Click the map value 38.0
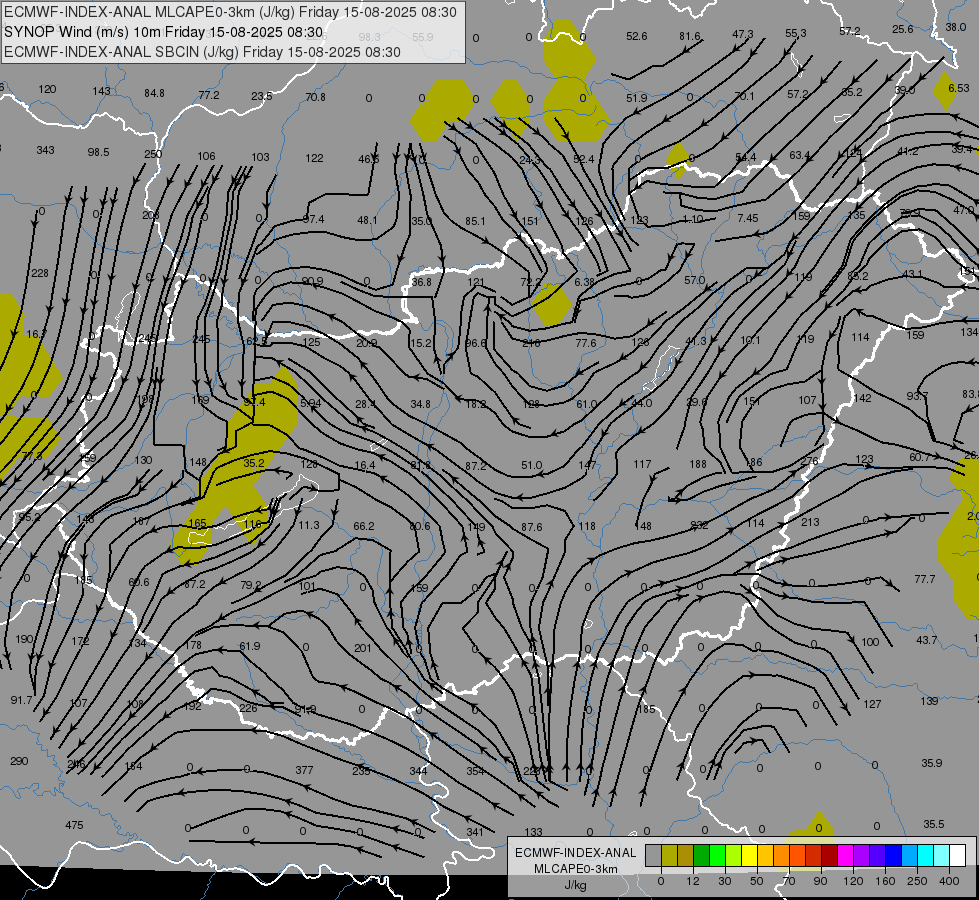The height and width of the screenshot is (900, 979). pos(955,27)
